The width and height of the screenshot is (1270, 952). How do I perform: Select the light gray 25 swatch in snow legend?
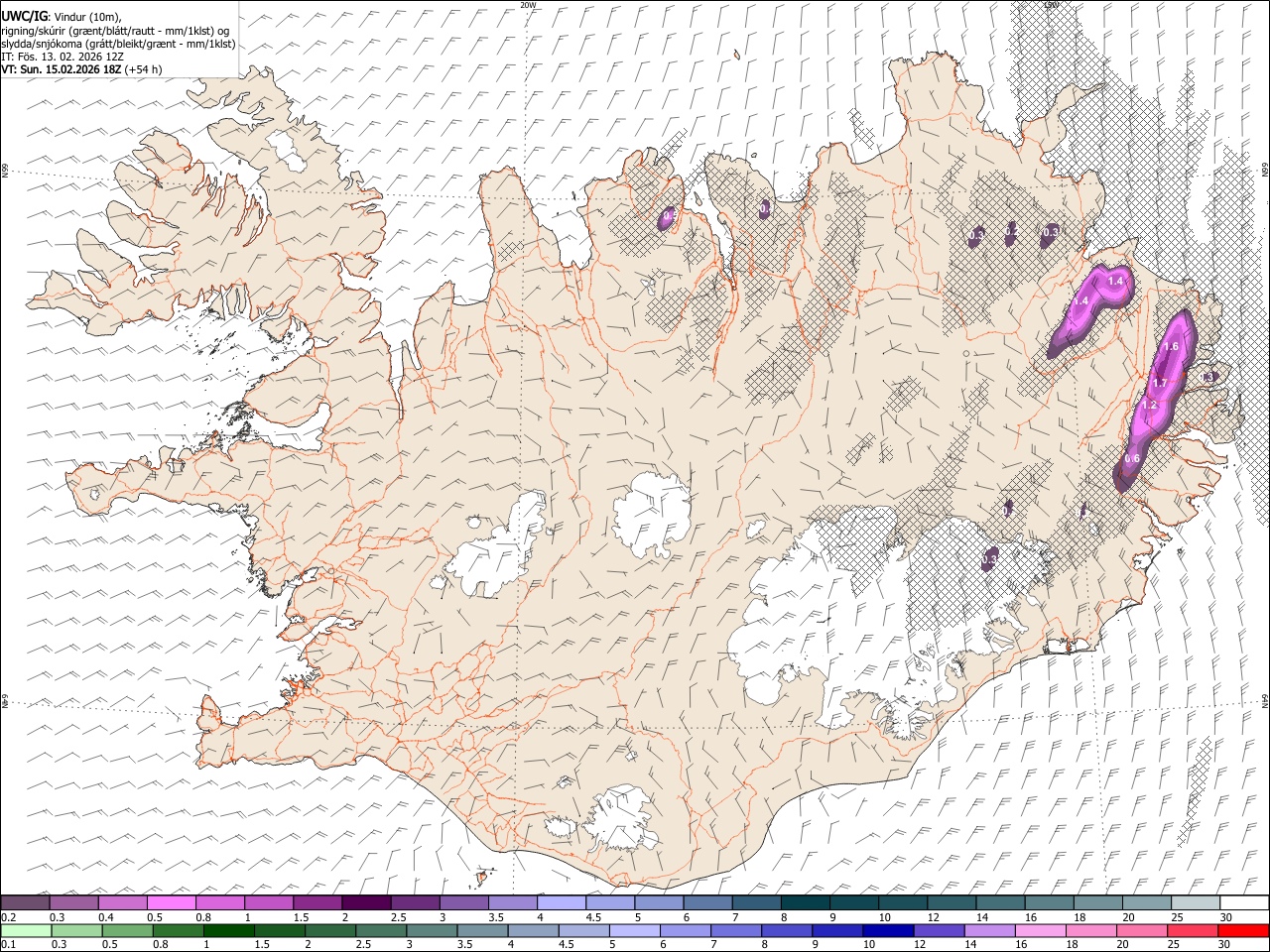click(x=1196, y=902)
